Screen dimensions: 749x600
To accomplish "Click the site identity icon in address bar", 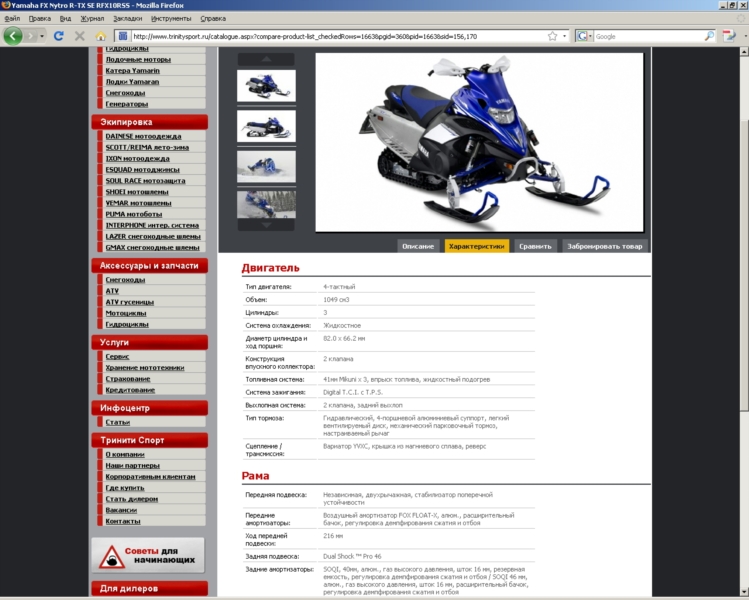I will coord(123,36).
